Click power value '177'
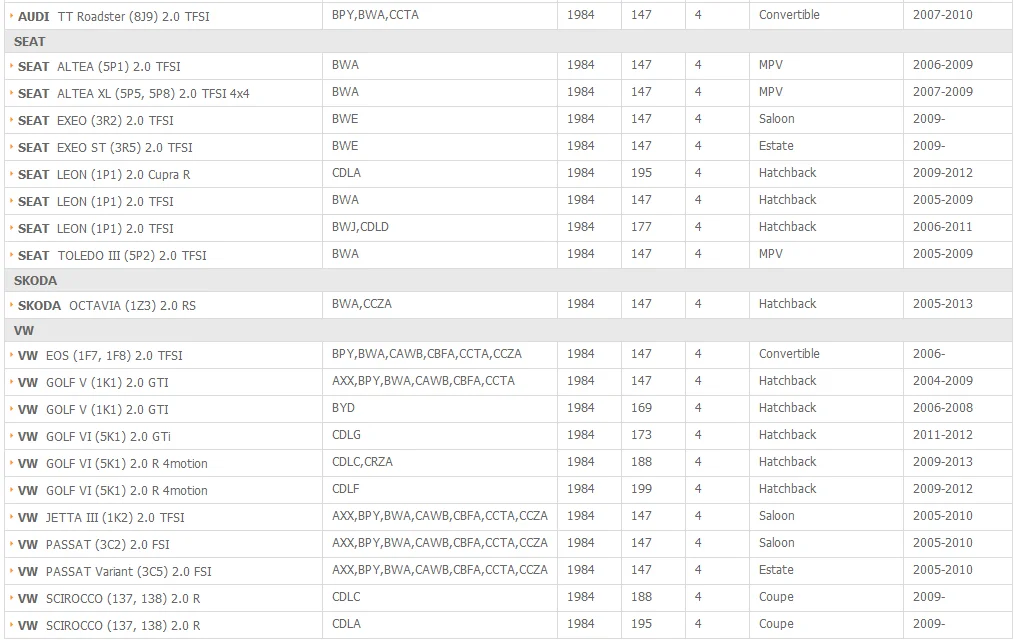 (x=642, y=227)
